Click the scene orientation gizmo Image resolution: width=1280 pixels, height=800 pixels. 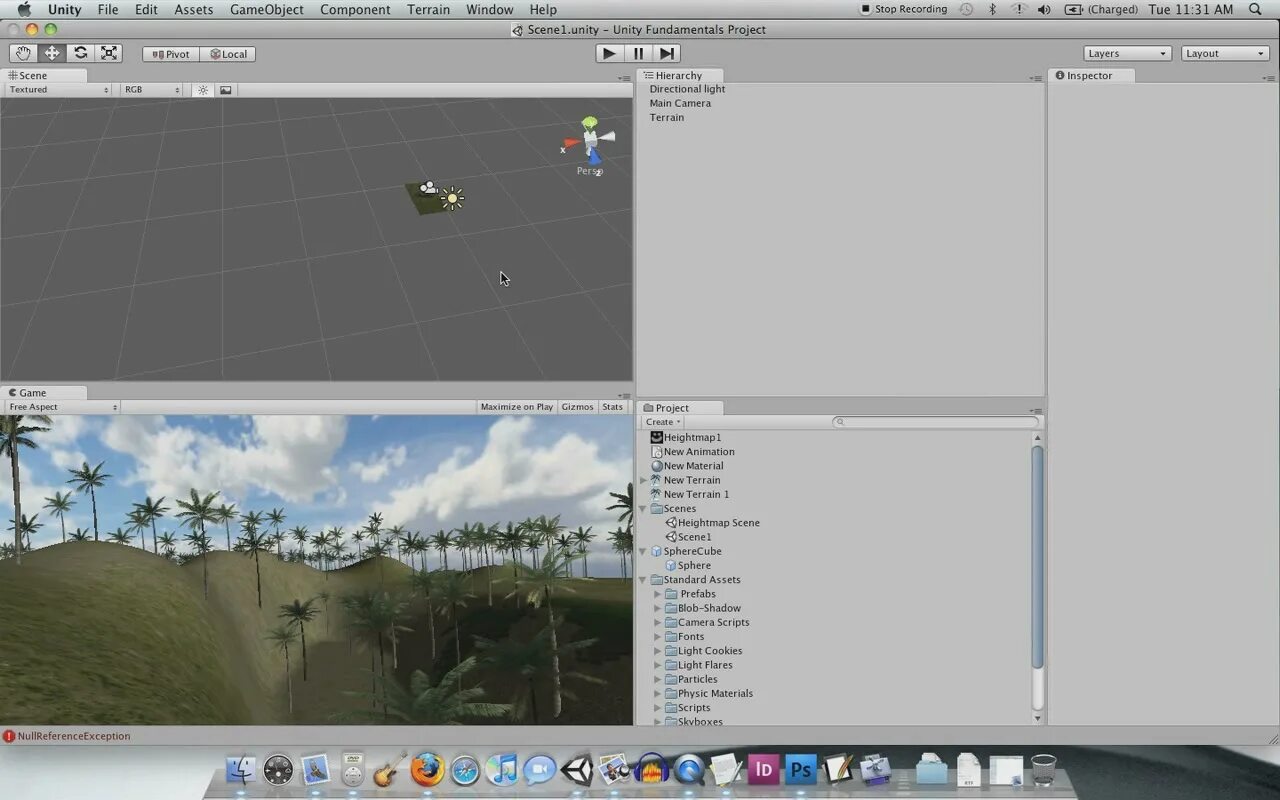589,142
